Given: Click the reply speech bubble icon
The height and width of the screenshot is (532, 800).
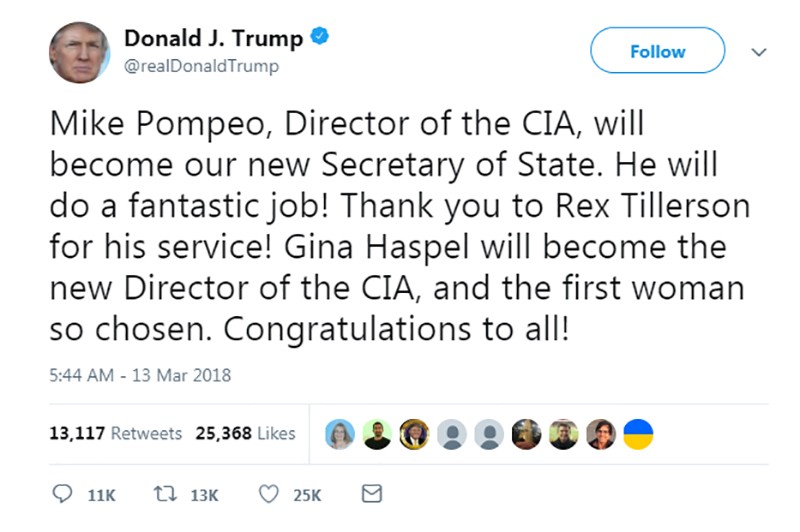Looking at the screenshot, I should coord(62,494).
